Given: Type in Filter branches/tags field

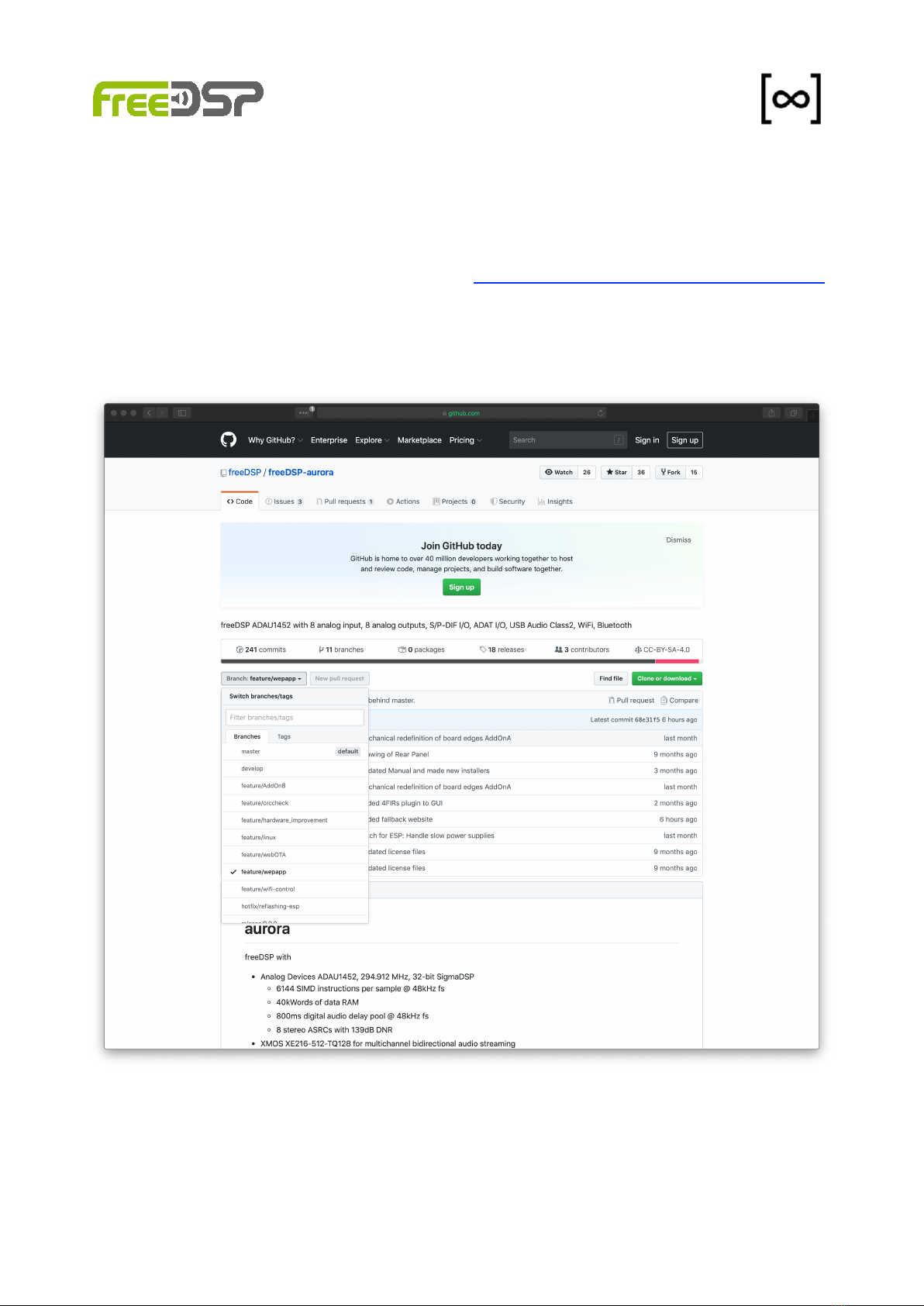Looking at the screenshot, I should (x=295, y=718).
